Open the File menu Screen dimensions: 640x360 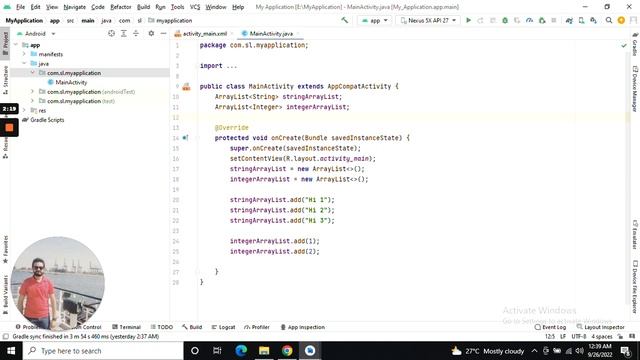pos(20,7)
